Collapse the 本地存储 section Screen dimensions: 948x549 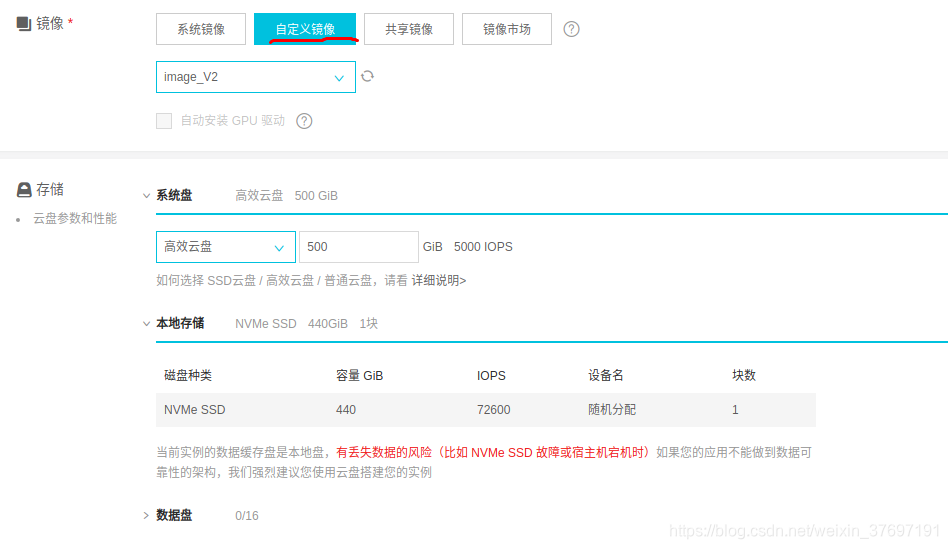146,324
